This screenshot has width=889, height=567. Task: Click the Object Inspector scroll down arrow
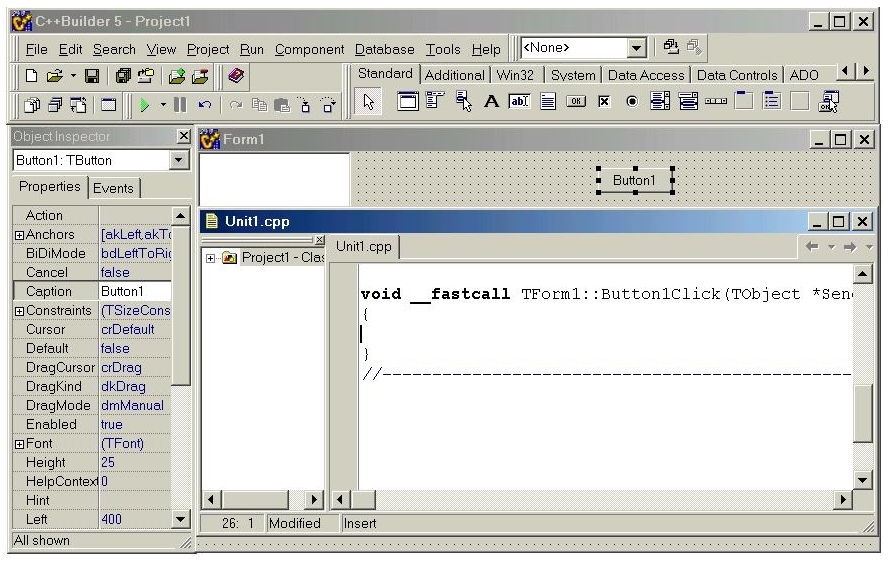click(x=180, y=519)
